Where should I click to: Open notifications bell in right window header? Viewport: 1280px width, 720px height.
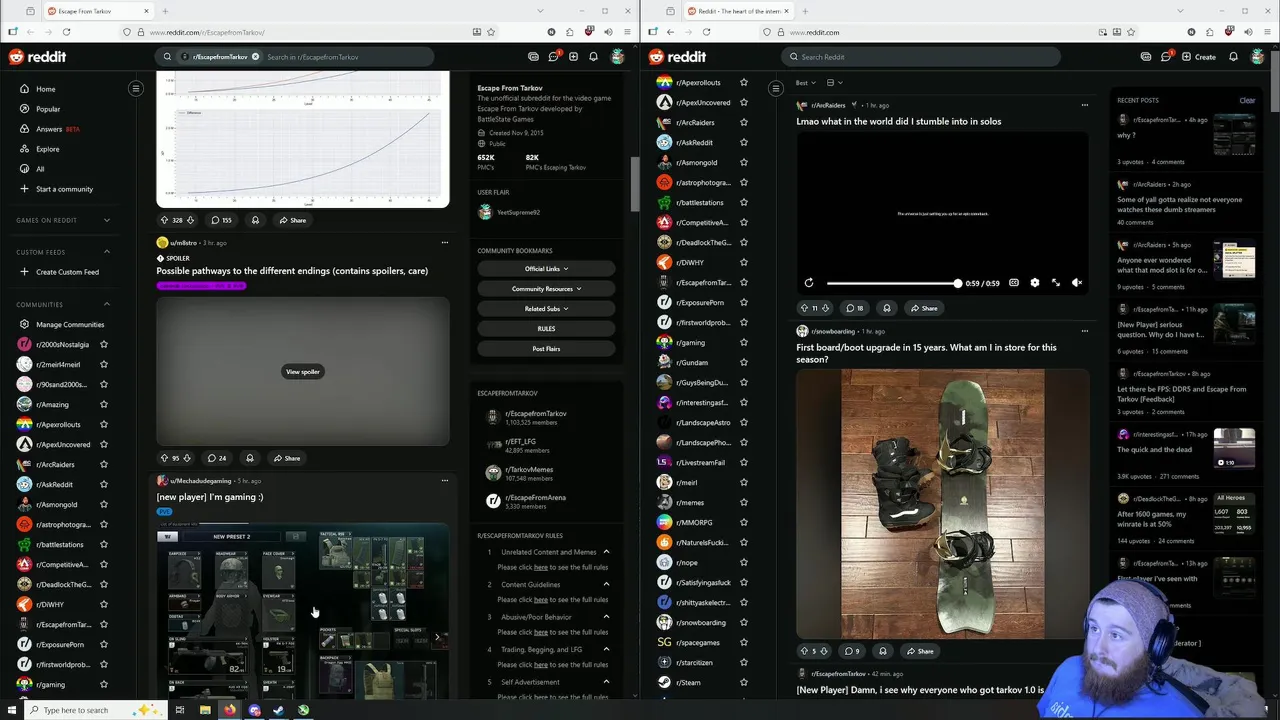click(1233, 57)
